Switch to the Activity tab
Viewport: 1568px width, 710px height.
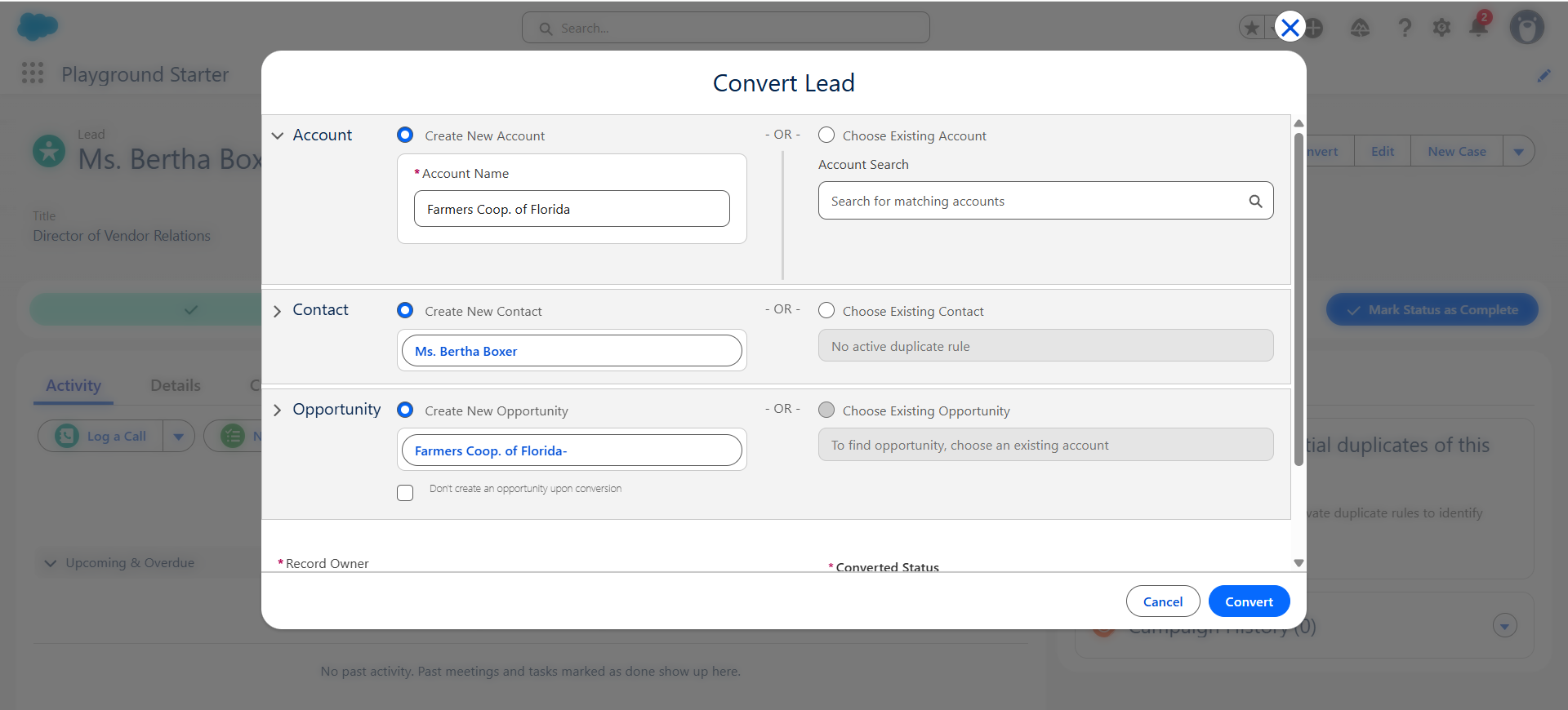pyautogui.click(x=73, y=385)
